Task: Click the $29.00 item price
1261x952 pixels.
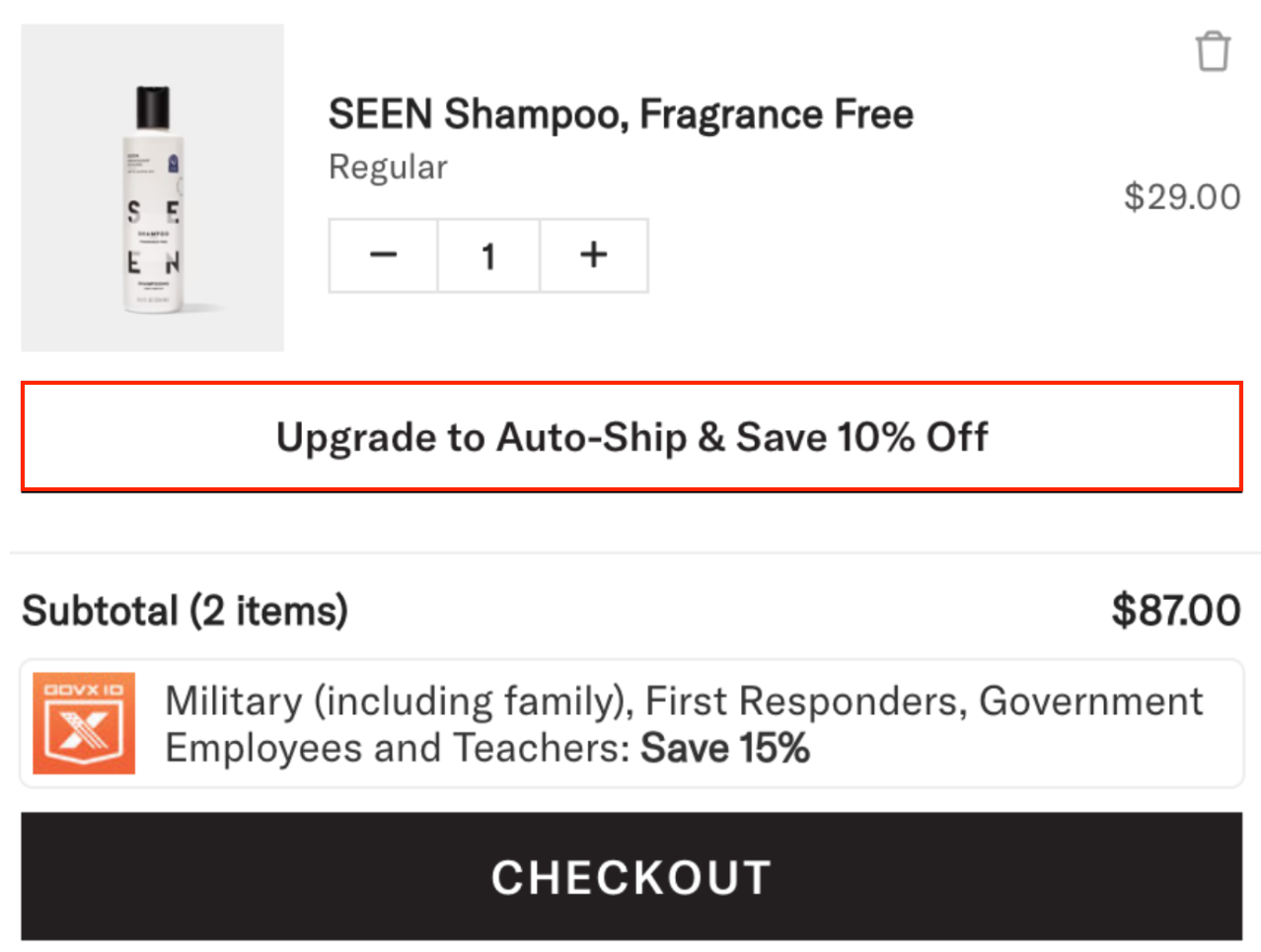Action: [1181, 197]
